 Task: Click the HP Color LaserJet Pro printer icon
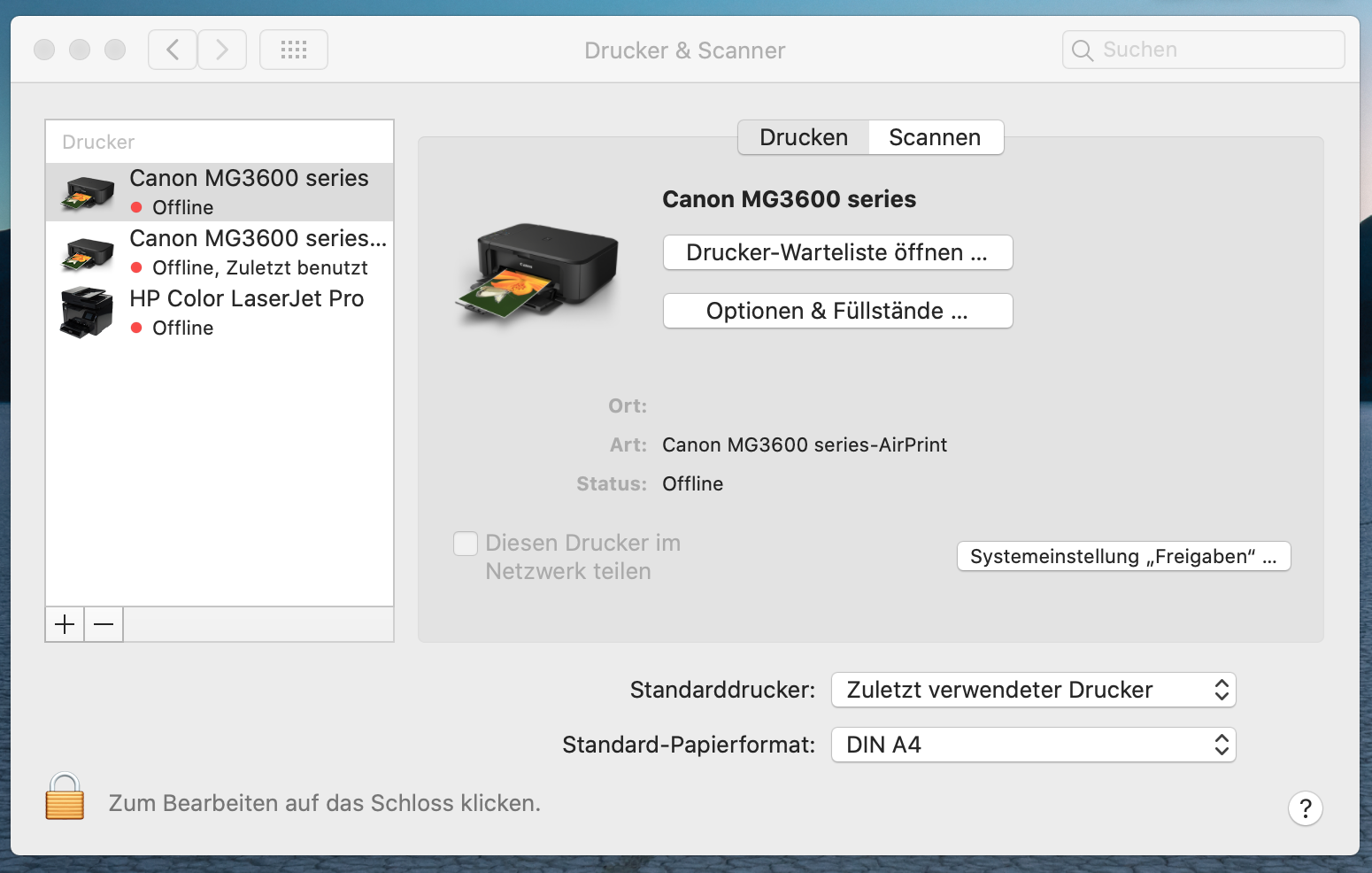click(85, 311)
